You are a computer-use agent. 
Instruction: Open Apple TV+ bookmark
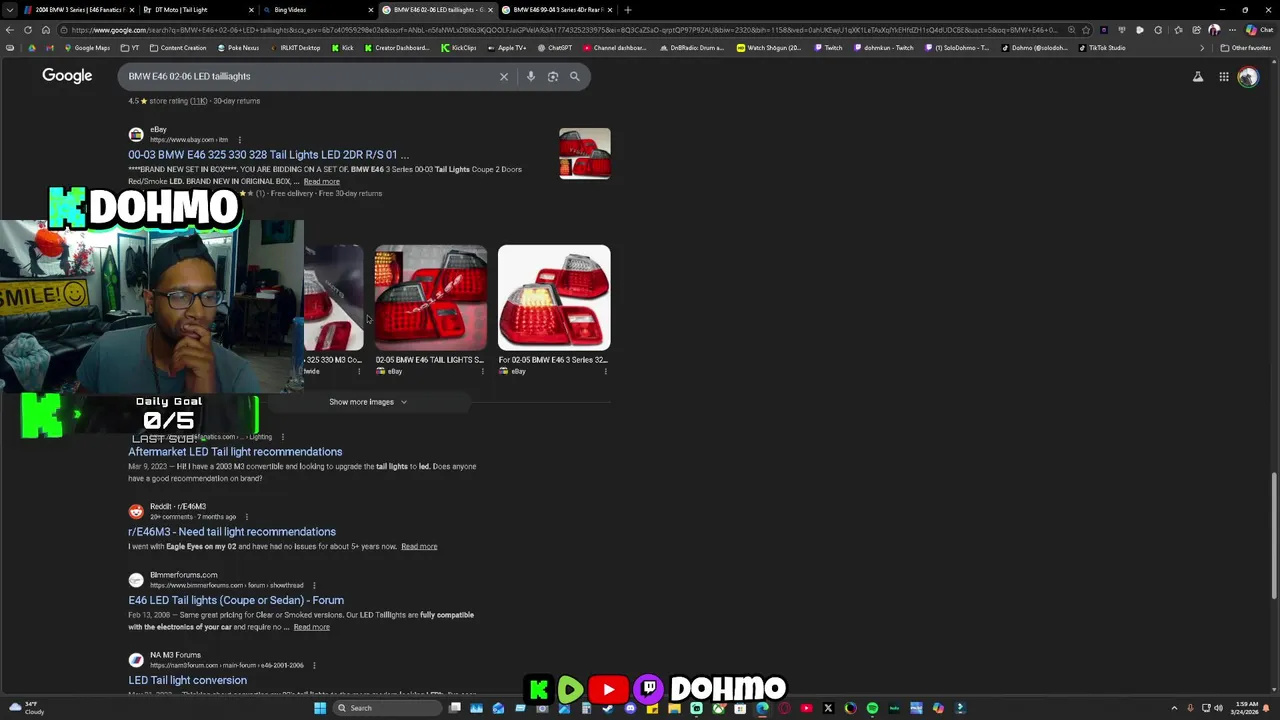pos(506,48)
